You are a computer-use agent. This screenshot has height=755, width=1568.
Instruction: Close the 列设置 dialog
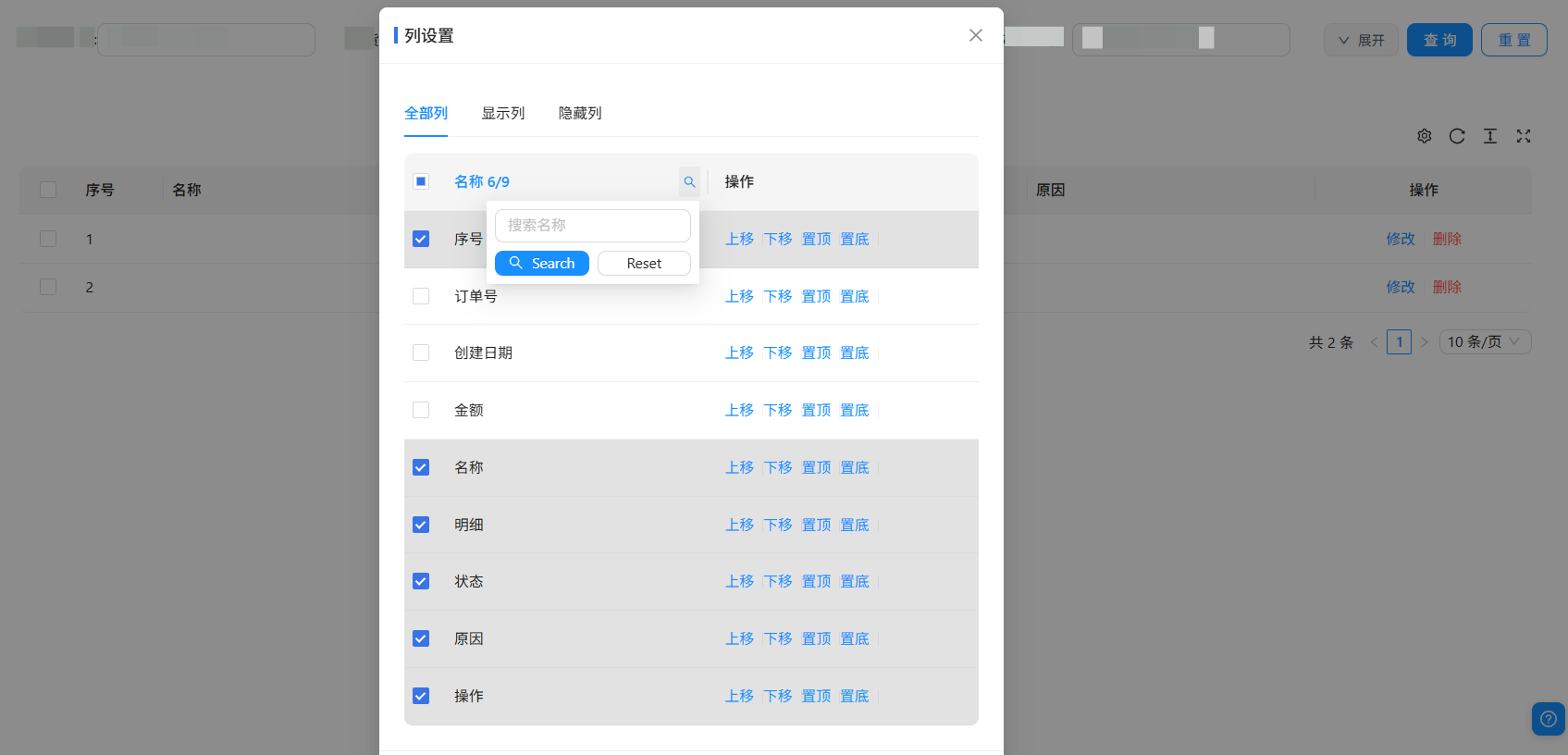click(x=976, y=35)
